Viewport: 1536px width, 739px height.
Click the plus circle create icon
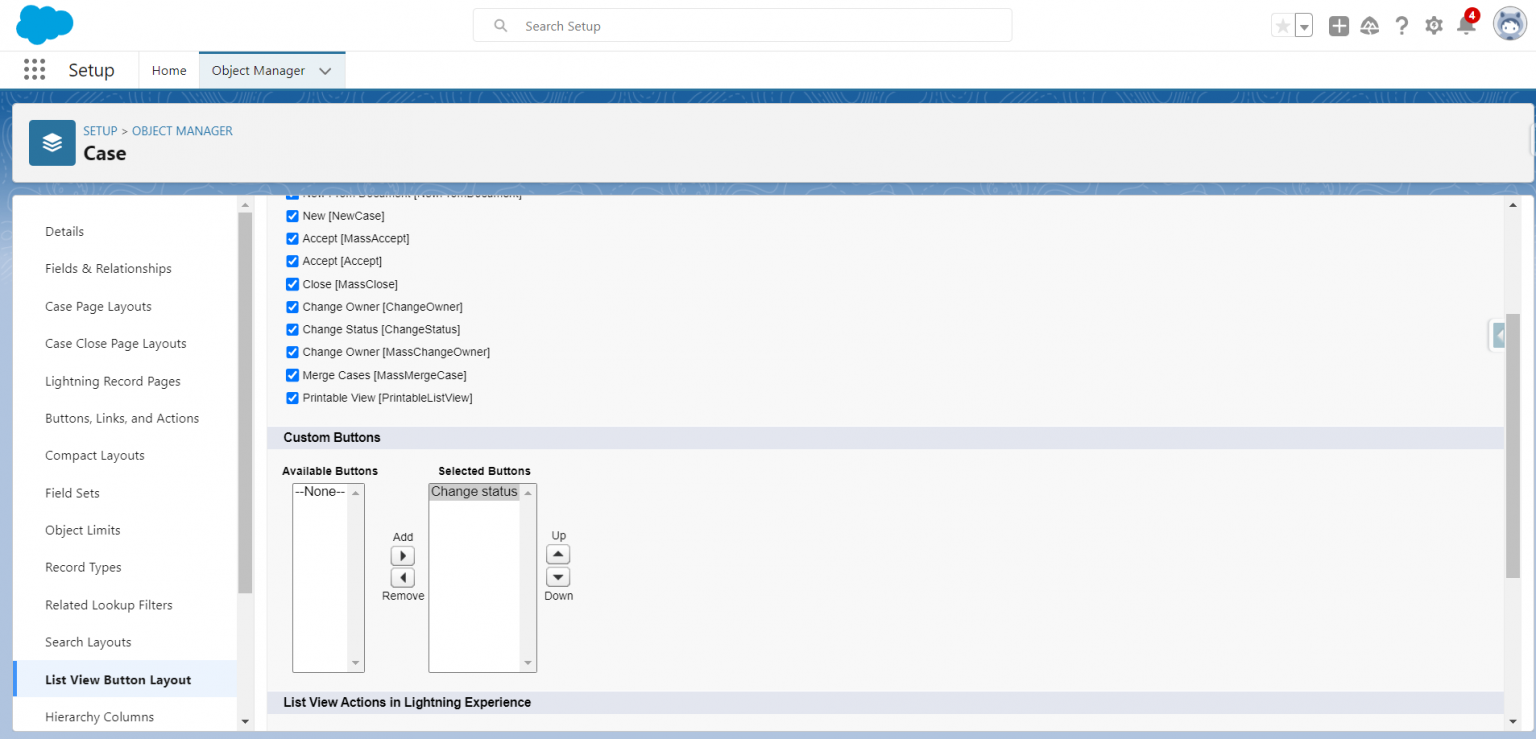tap(1338, 25)
